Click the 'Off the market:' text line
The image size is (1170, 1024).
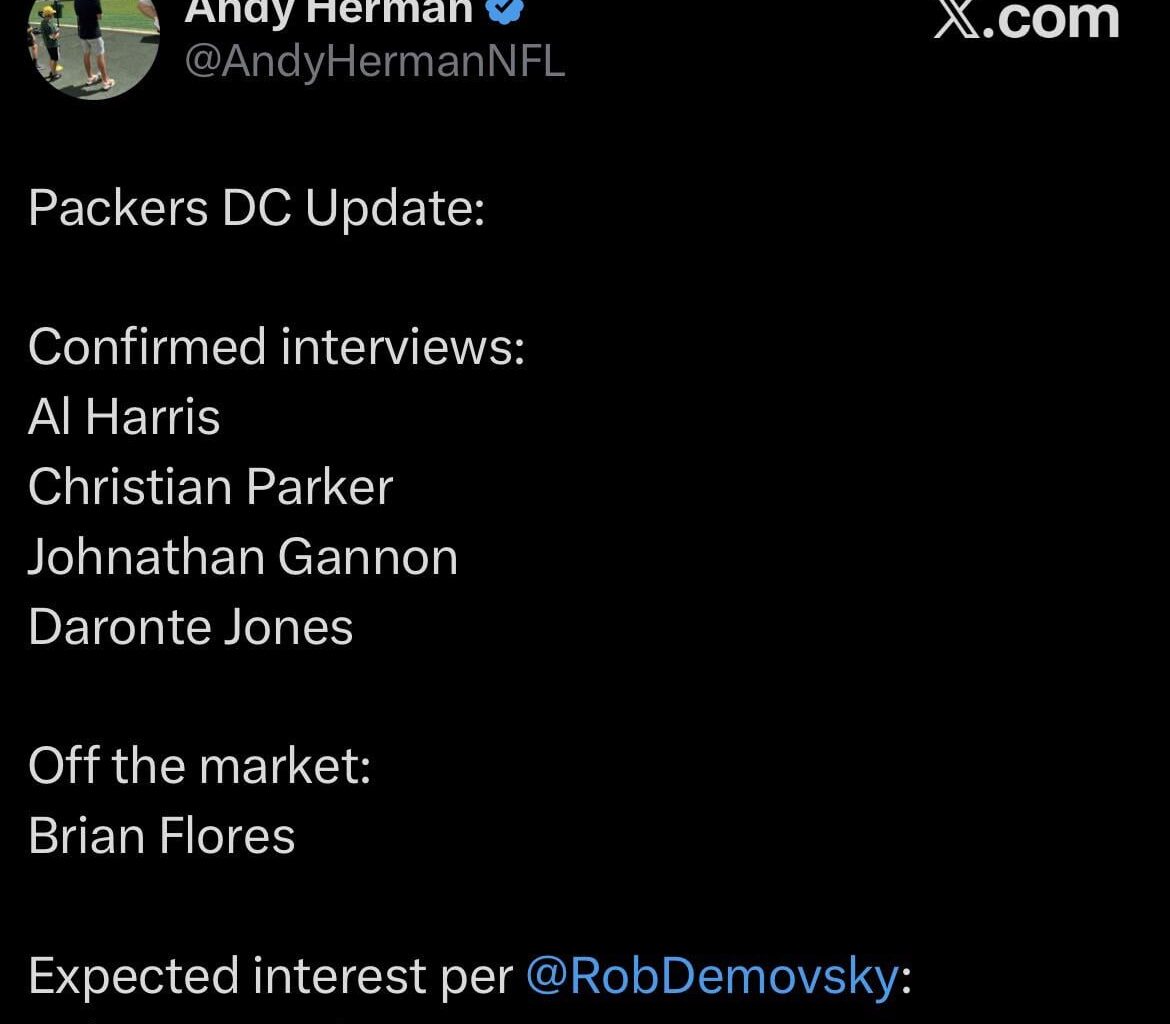[199, 765]
